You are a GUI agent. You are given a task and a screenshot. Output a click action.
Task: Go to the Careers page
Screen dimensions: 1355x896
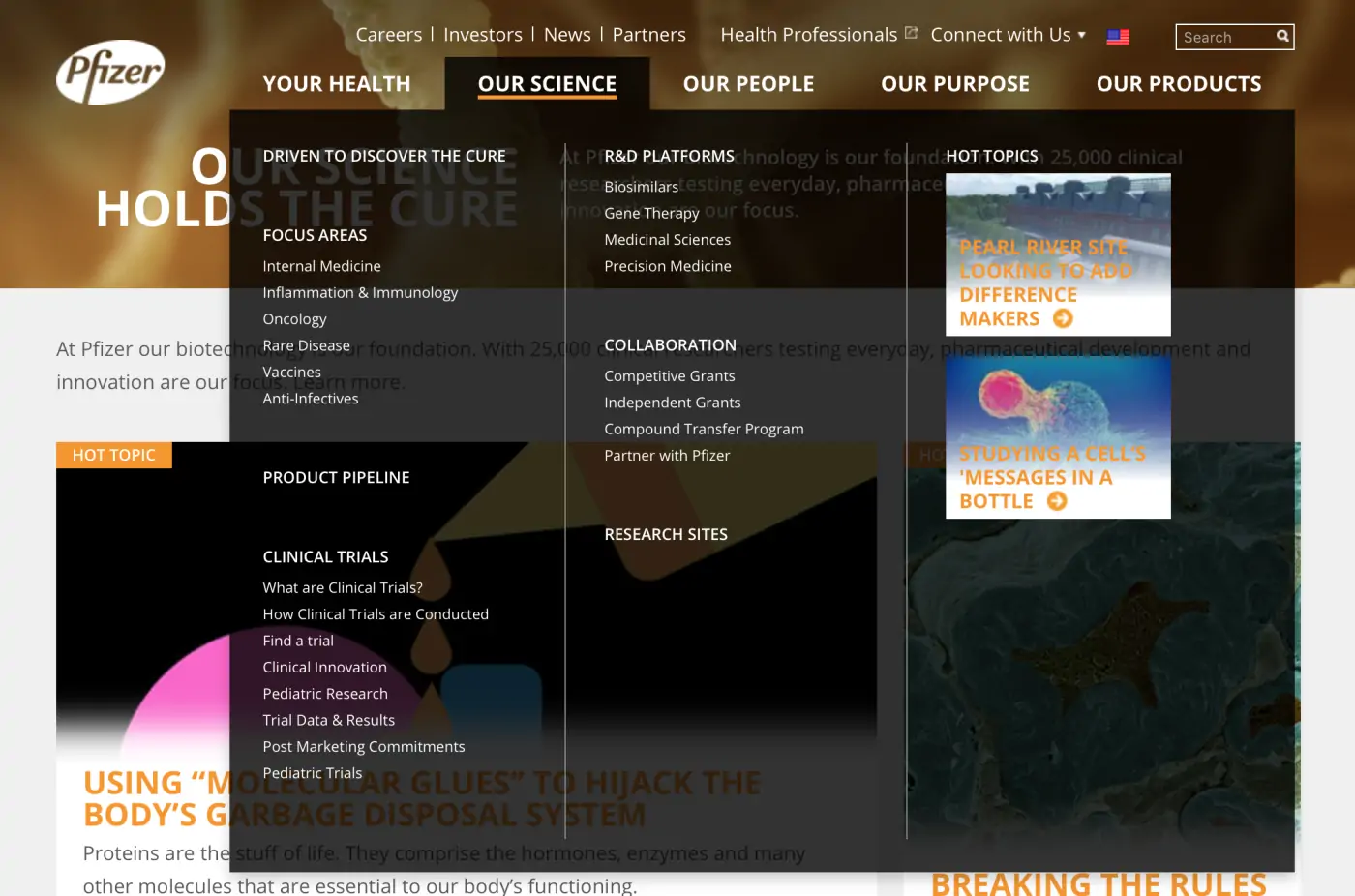tap(389, 35)
